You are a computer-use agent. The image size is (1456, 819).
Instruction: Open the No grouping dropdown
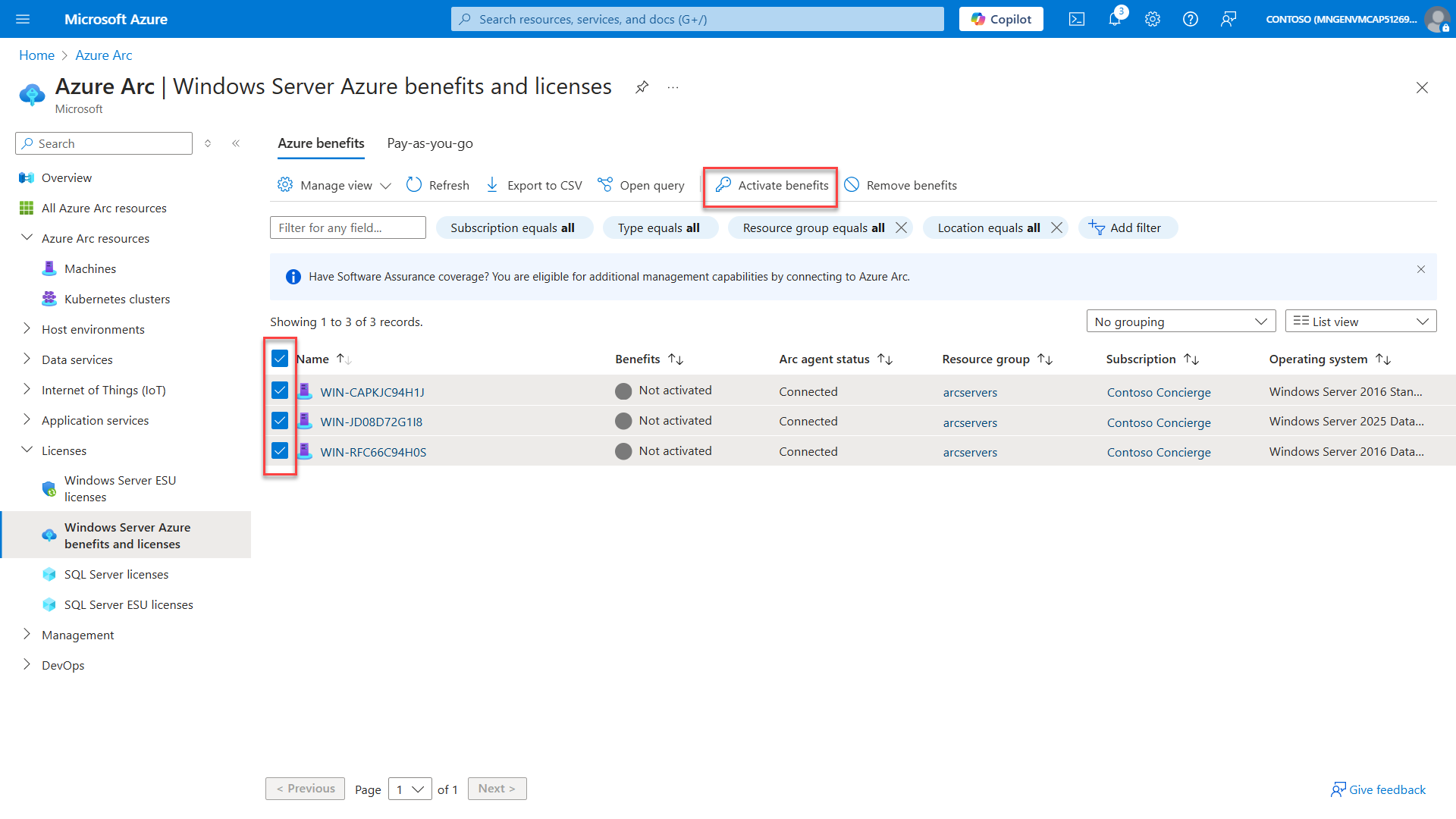tap(1180, 321)
